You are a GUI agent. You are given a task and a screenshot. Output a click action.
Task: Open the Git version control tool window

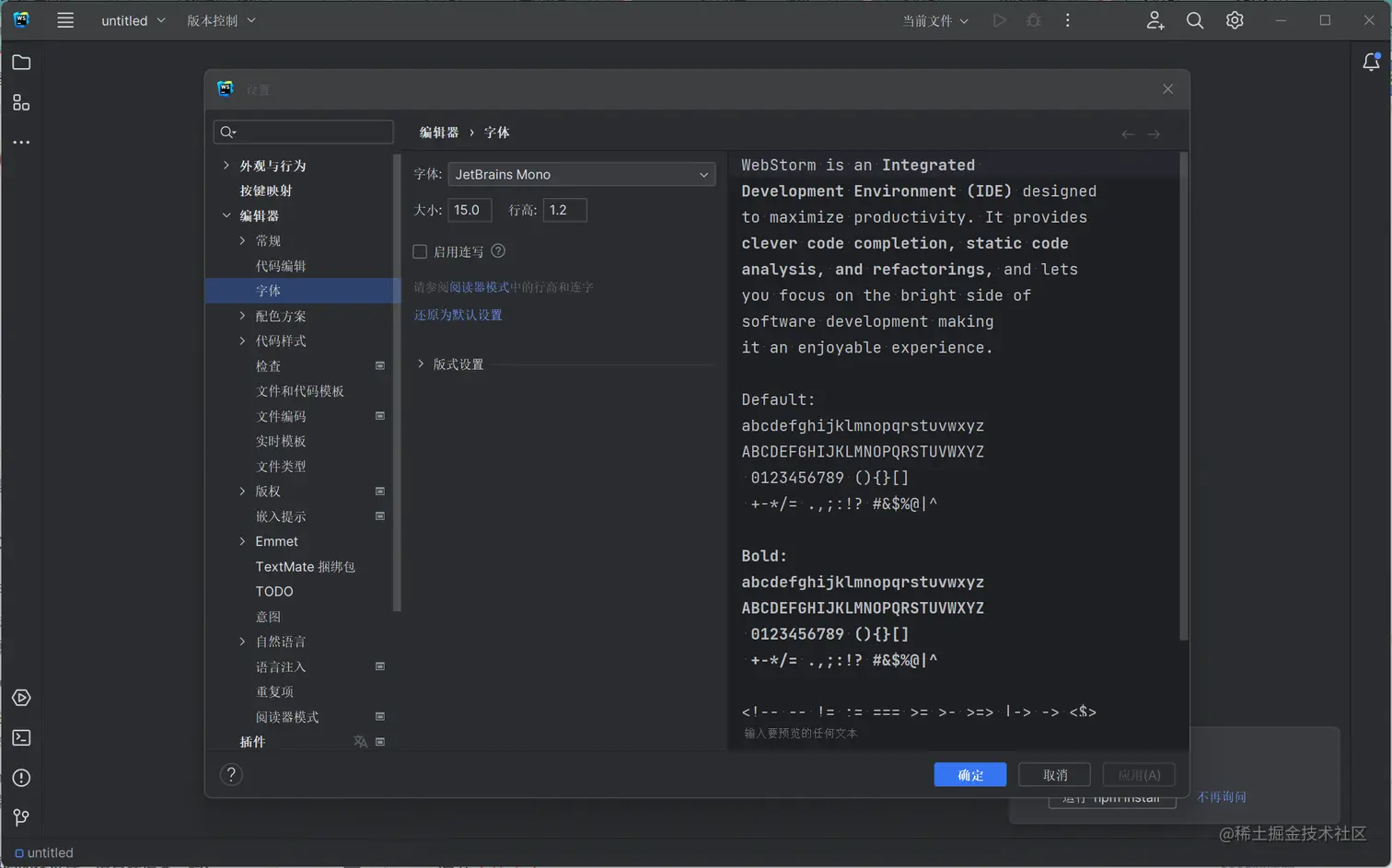pyautogui.click(x=20, y=816)
